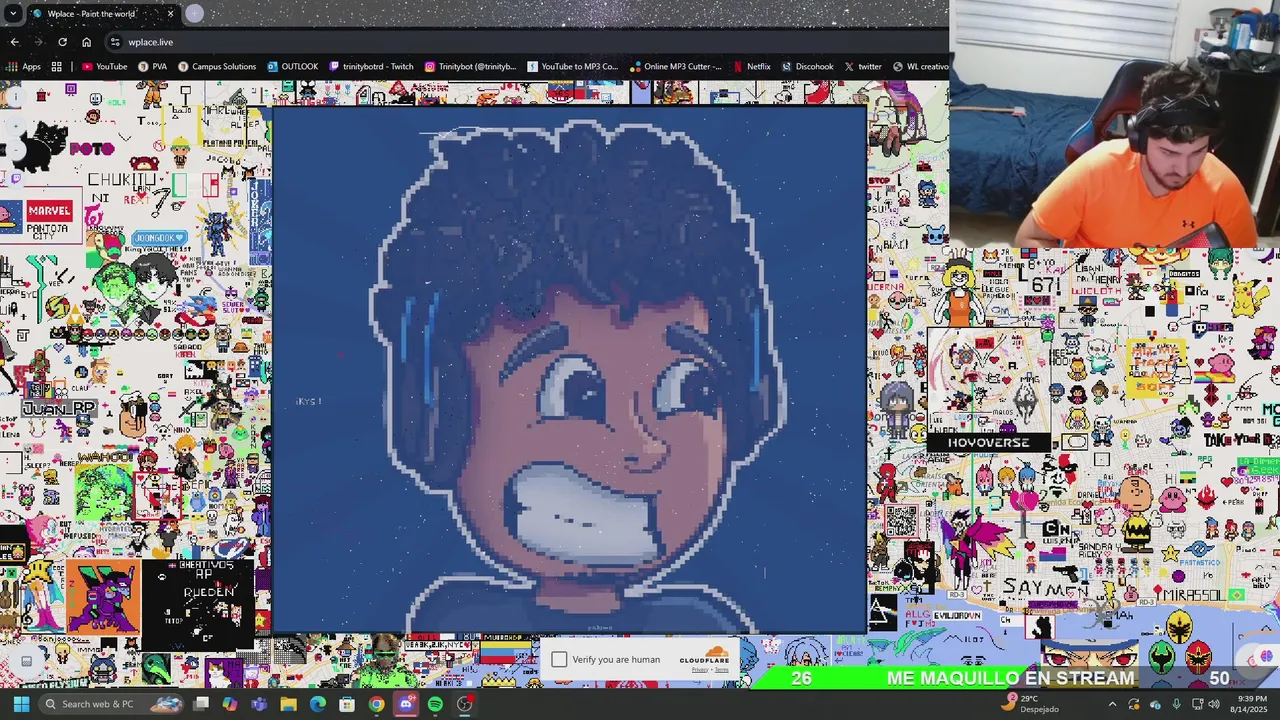Screen dimensions: 1280x720
Task: Open the trinitybotrd - Twitch bookmark
Action: click(370, 66)
